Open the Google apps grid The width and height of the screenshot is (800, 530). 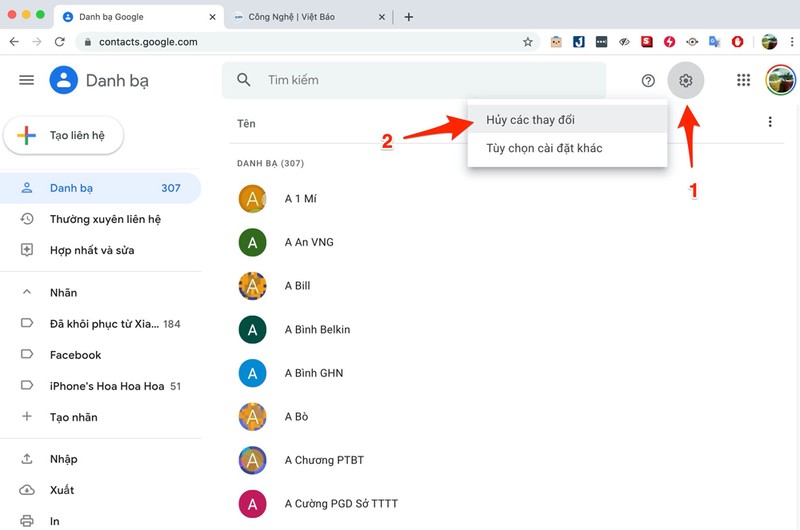coord(743,81)
